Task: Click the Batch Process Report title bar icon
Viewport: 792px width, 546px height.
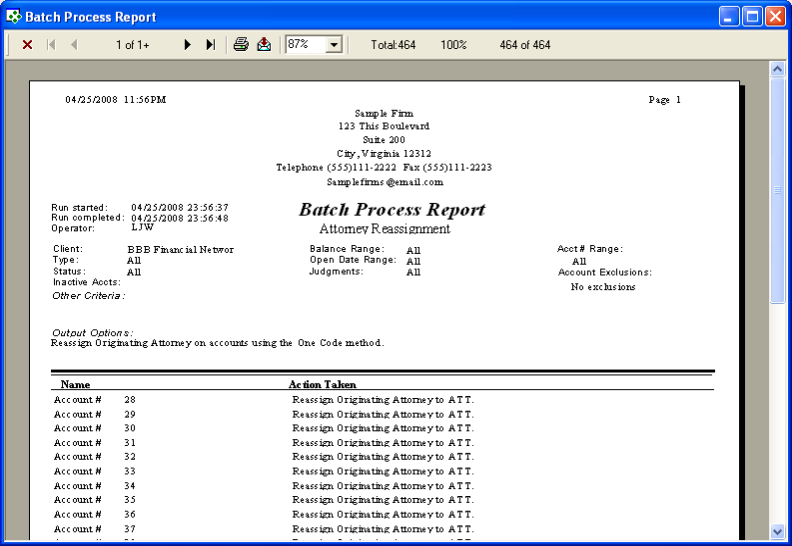Action: pos(13,16)
